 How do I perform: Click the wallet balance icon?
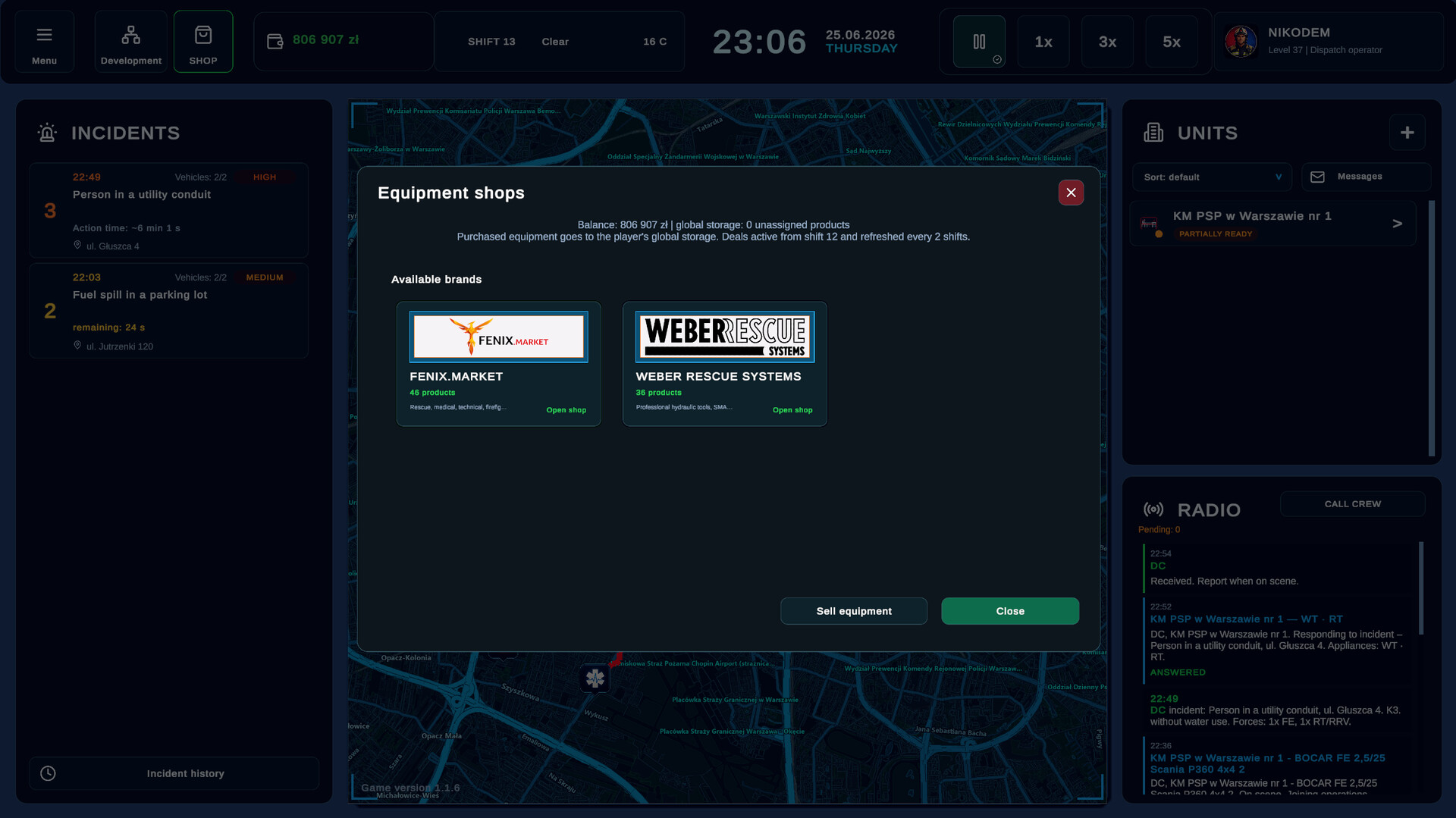(x=275, y=41)
